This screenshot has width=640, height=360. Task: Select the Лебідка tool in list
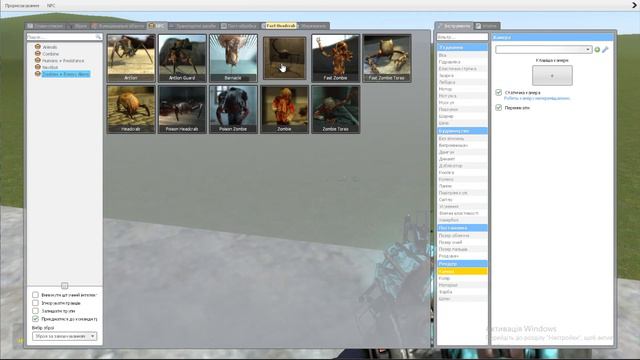click(x=462, y=82)
